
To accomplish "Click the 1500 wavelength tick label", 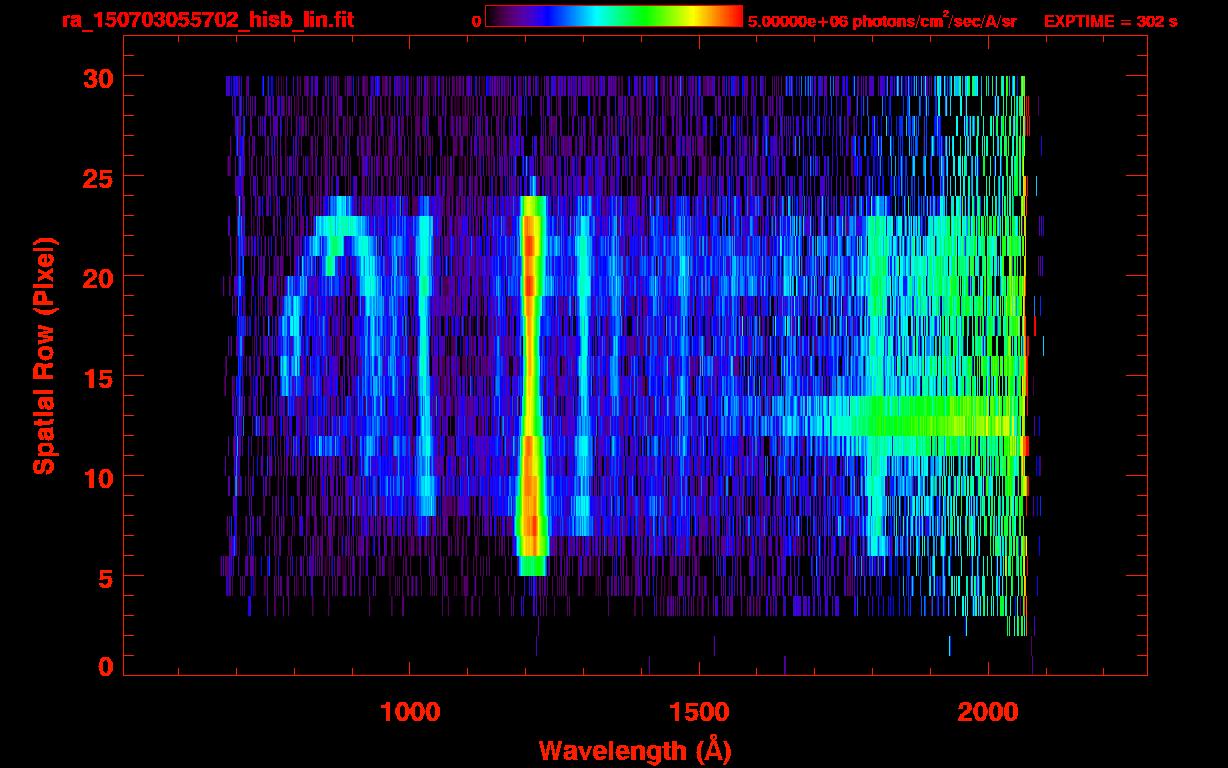I will [x=699, y=711].
